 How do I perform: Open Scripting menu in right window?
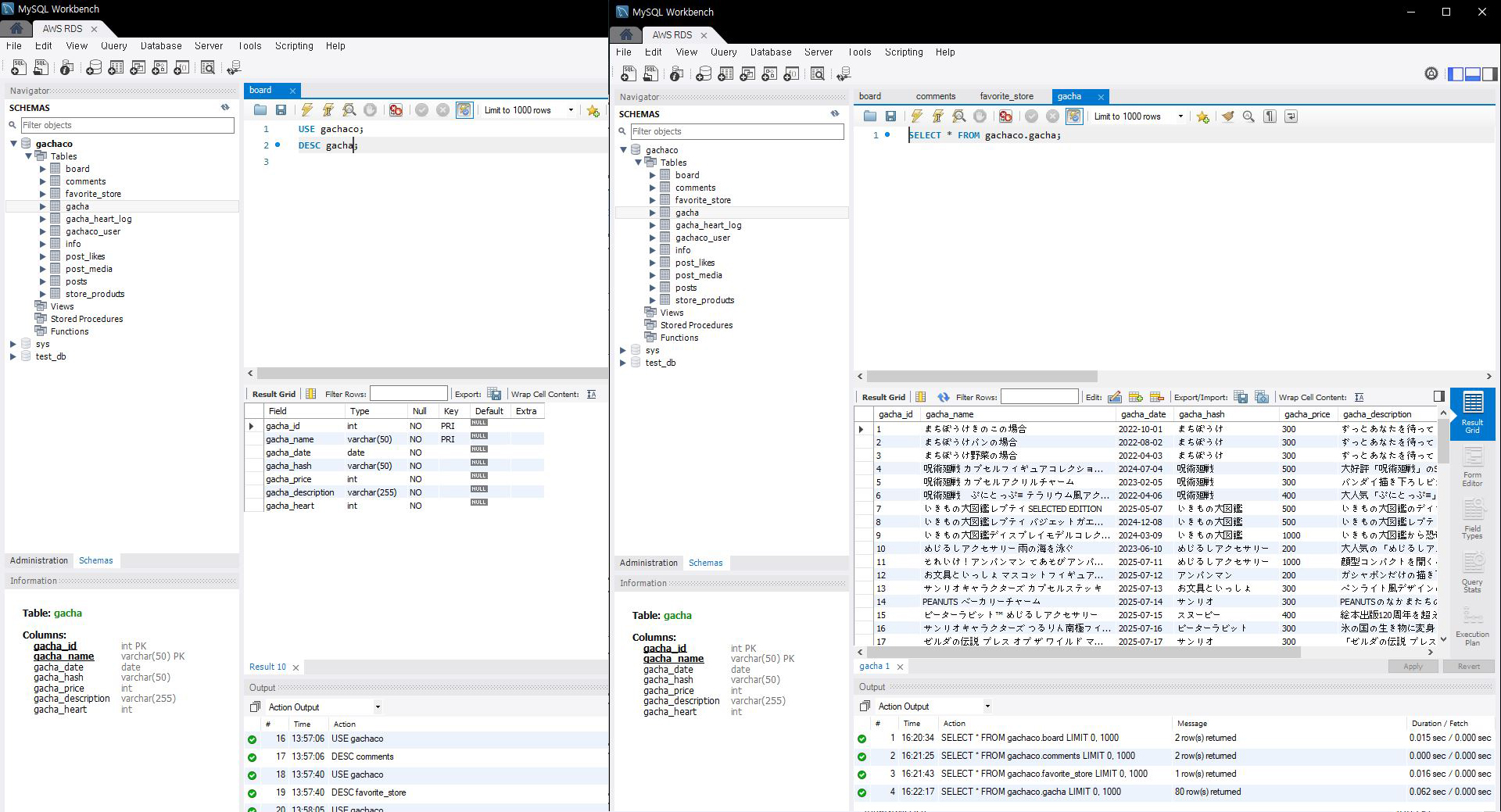point(904,52)
